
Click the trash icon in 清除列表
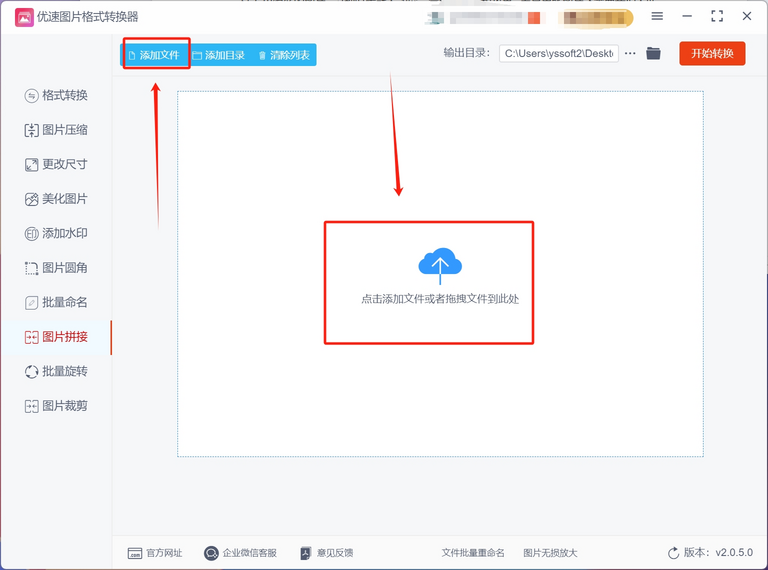(262, 56)
